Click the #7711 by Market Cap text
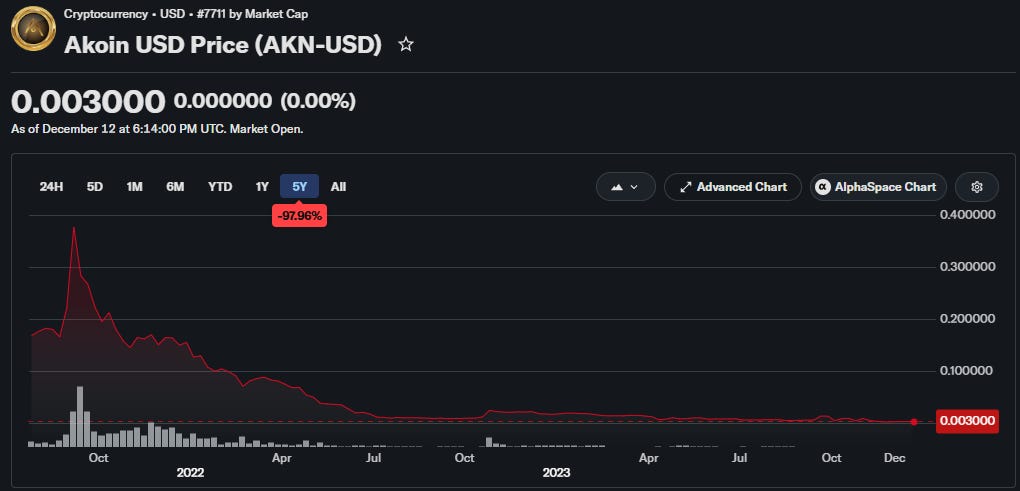The height and width of the screenshot is (491, 1020). coord(252,14)
